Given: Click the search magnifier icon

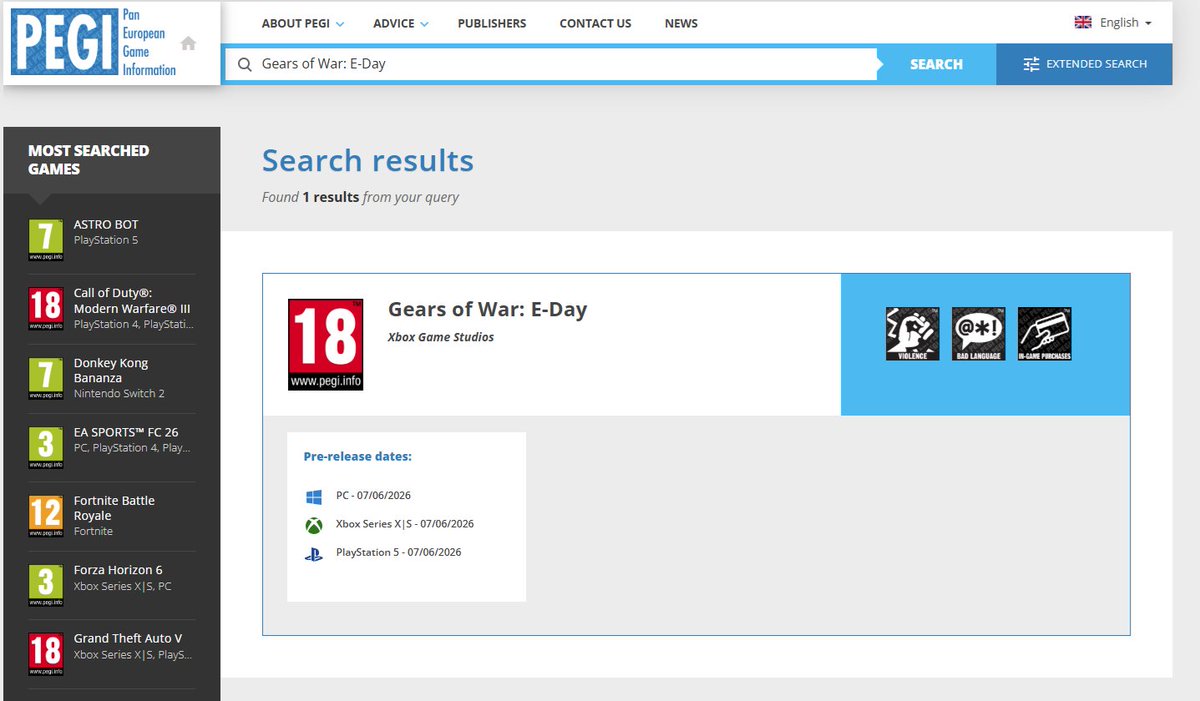Looking at the screenshot, I should pos(244,64).
